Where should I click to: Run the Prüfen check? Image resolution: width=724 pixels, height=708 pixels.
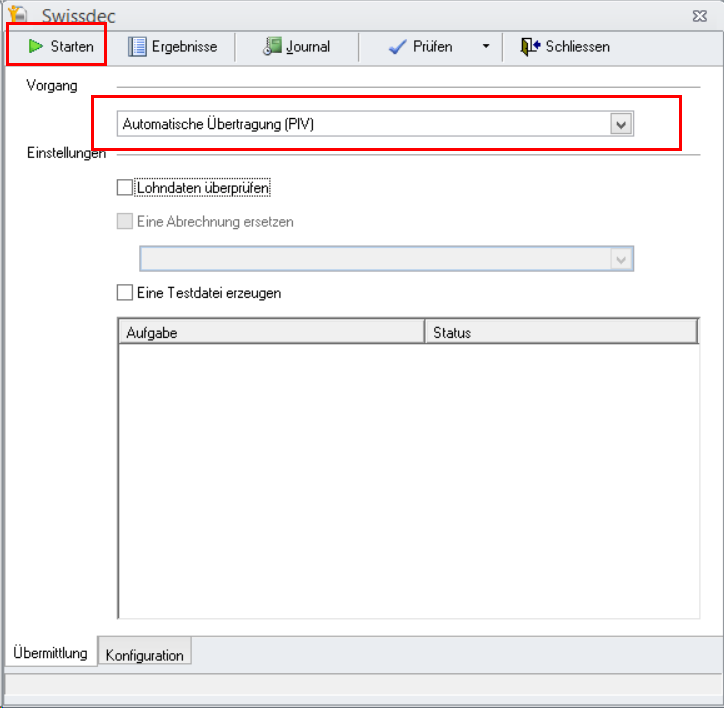420,47
